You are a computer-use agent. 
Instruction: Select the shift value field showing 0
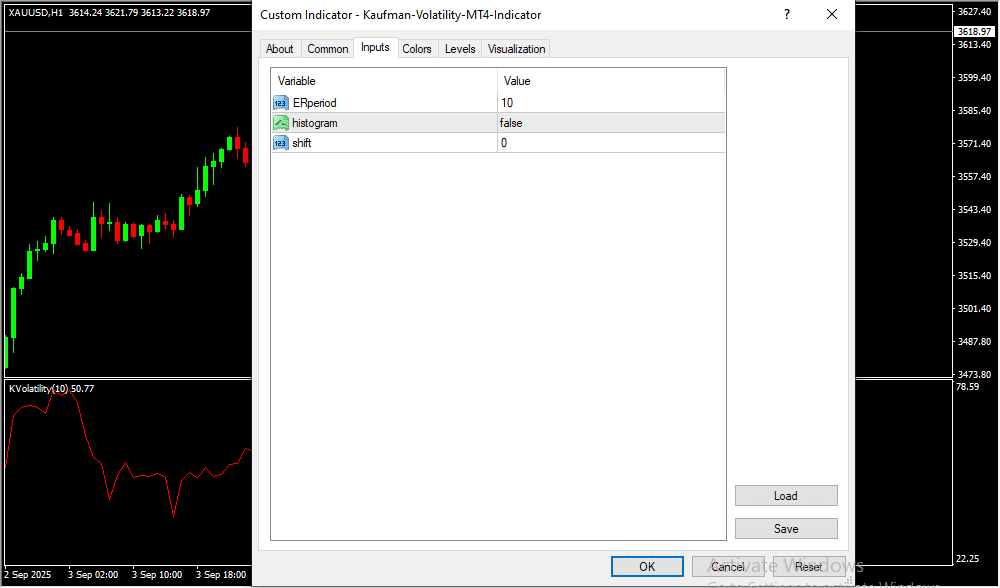(610, 143)
